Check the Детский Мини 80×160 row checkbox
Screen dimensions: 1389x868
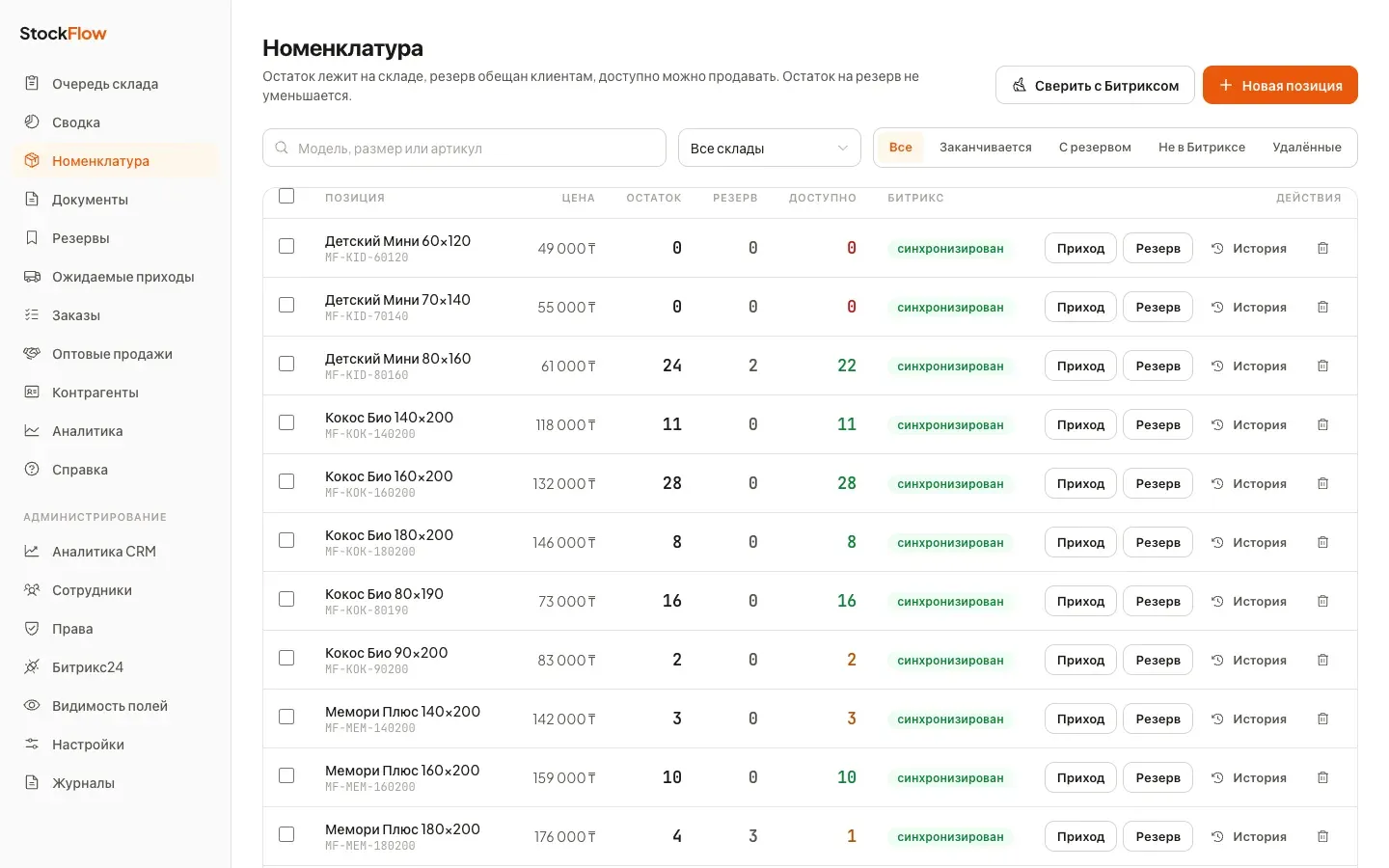(x=286, y=364)
